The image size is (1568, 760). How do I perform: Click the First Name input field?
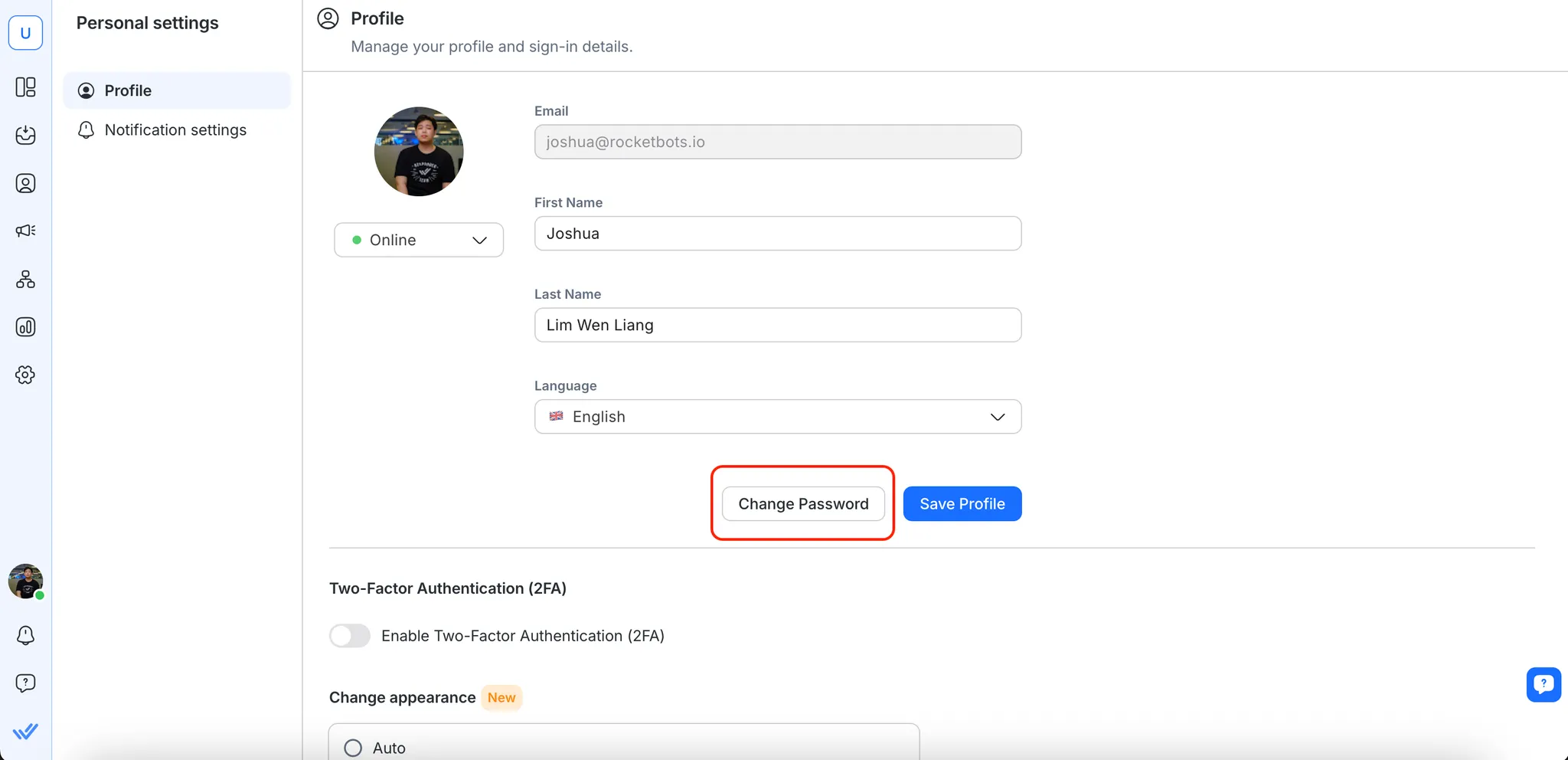pos(777,234)
